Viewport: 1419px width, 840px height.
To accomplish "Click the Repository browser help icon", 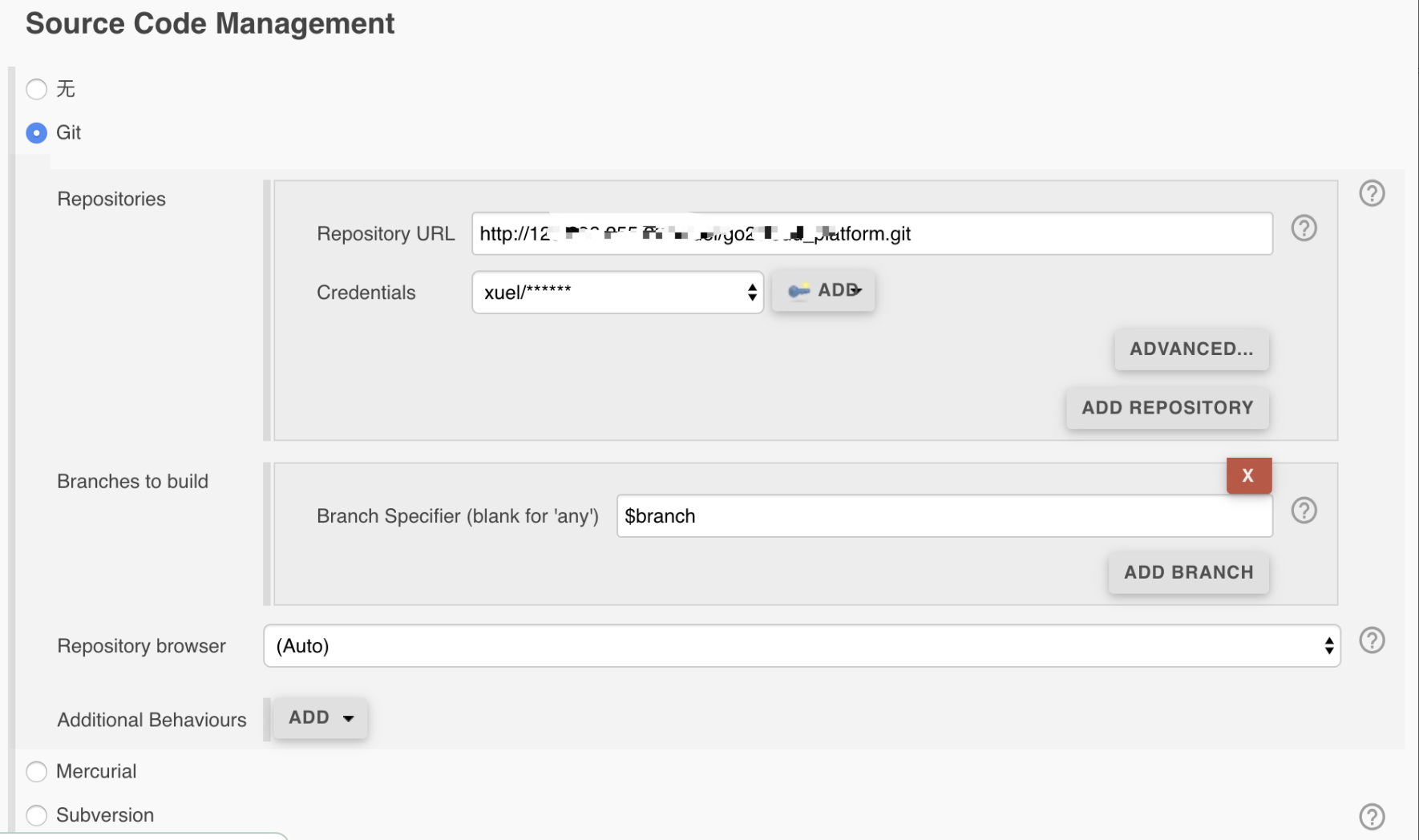I will [1372, 640].
